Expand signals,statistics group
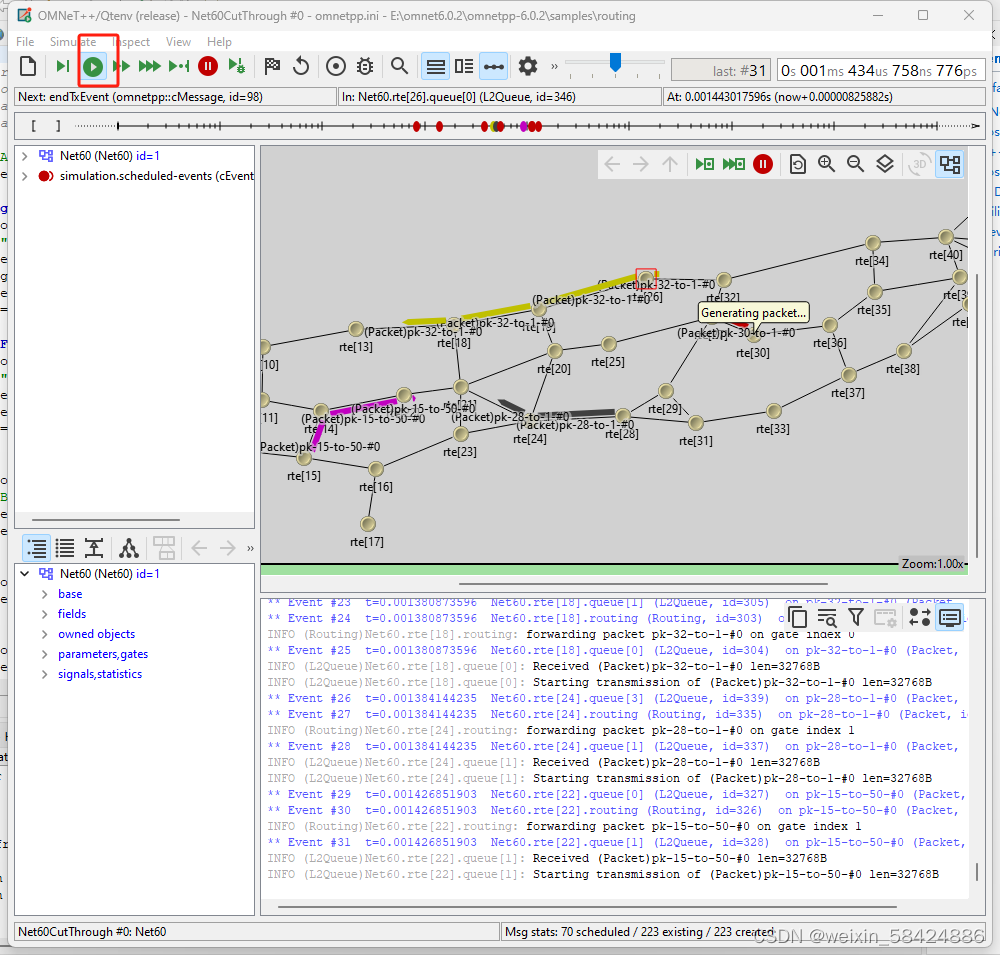This screenshot has width=1000, height=955. point(45,674)
